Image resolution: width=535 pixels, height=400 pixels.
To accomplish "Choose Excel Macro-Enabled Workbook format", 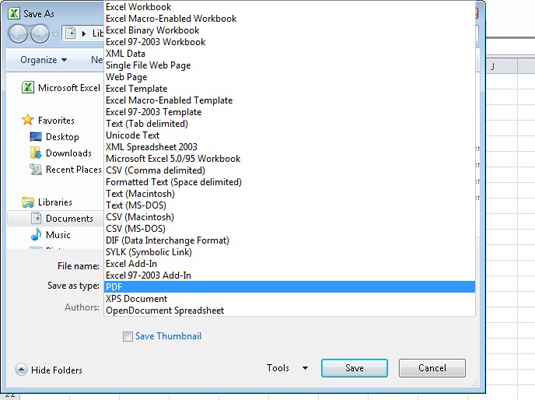I will click(289, 18).
